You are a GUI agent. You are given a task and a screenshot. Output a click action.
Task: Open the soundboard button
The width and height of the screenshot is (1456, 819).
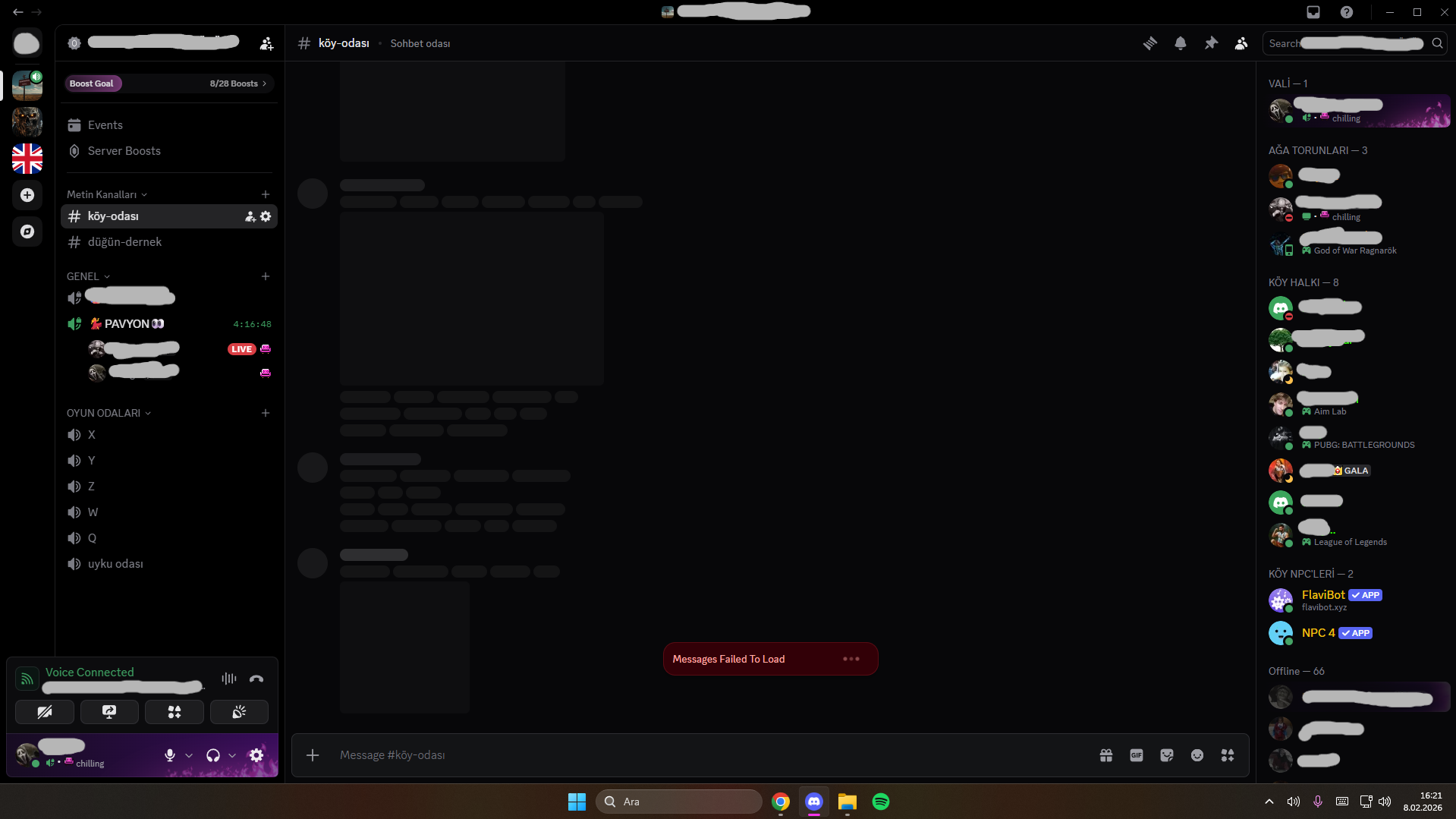(x=239, y=712)
